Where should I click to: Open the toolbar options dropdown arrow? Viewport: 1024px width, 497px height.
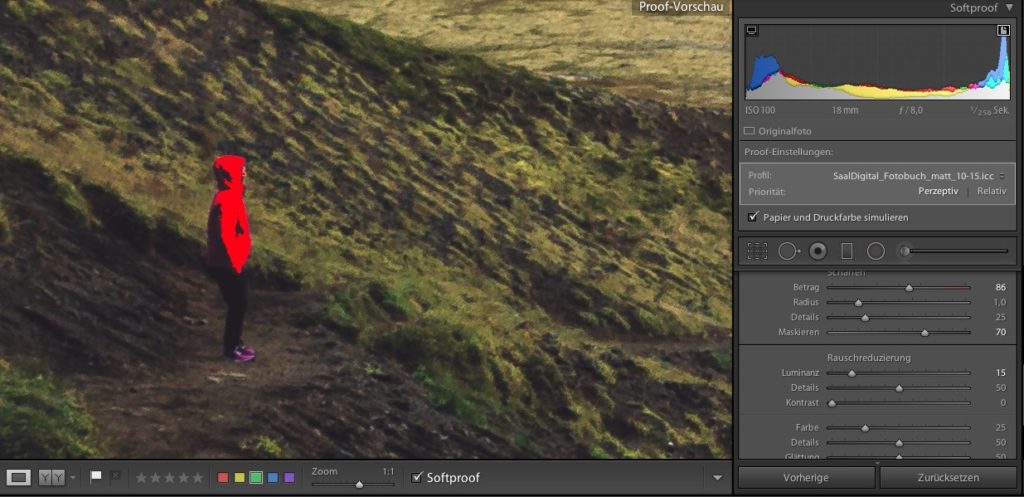pos(717,478)
